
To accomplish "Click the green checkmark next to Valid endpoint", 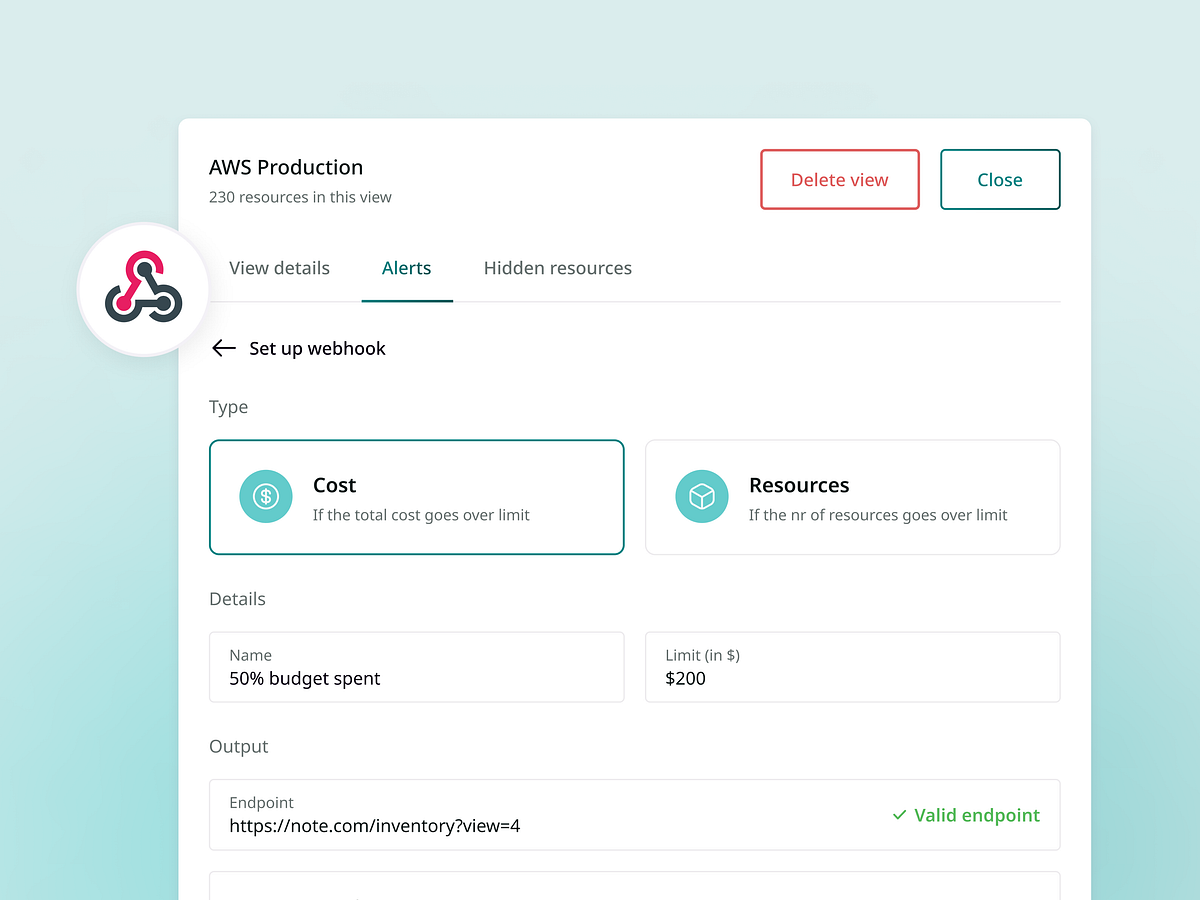I will point(898,815).
